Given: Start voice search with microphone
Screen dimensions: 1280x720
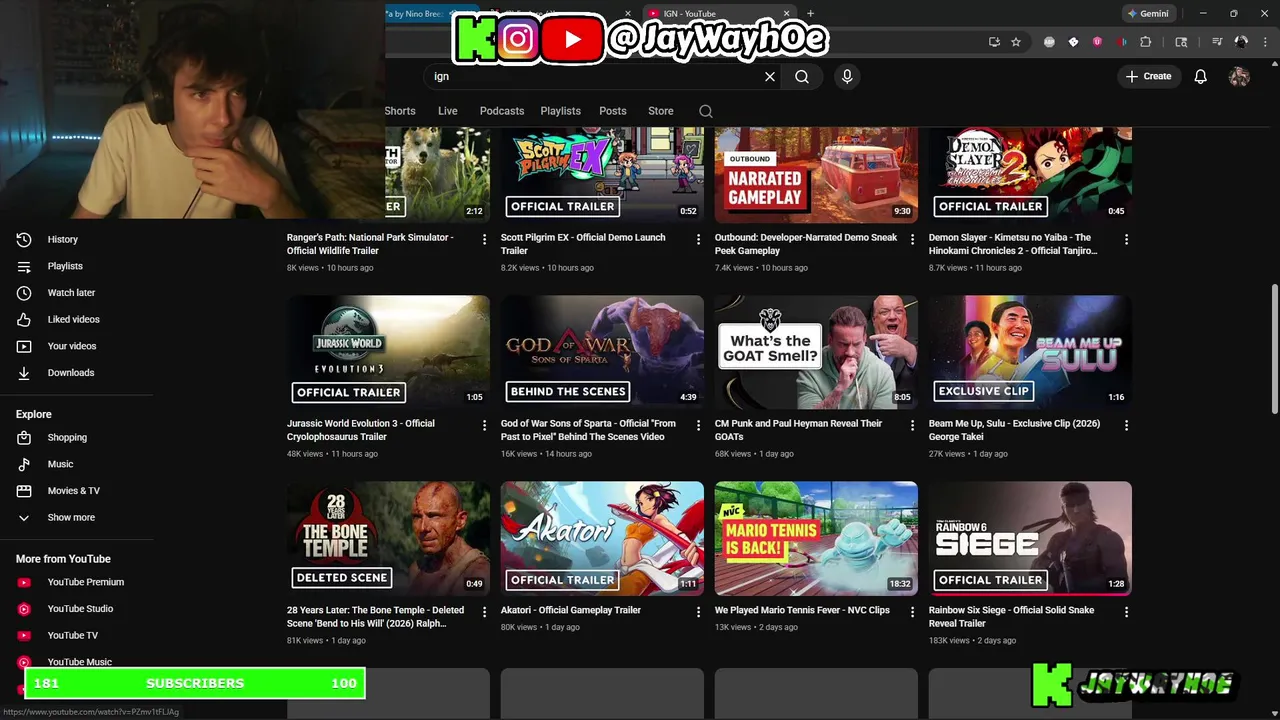Looking at the screenshot, I should point(847,76).
